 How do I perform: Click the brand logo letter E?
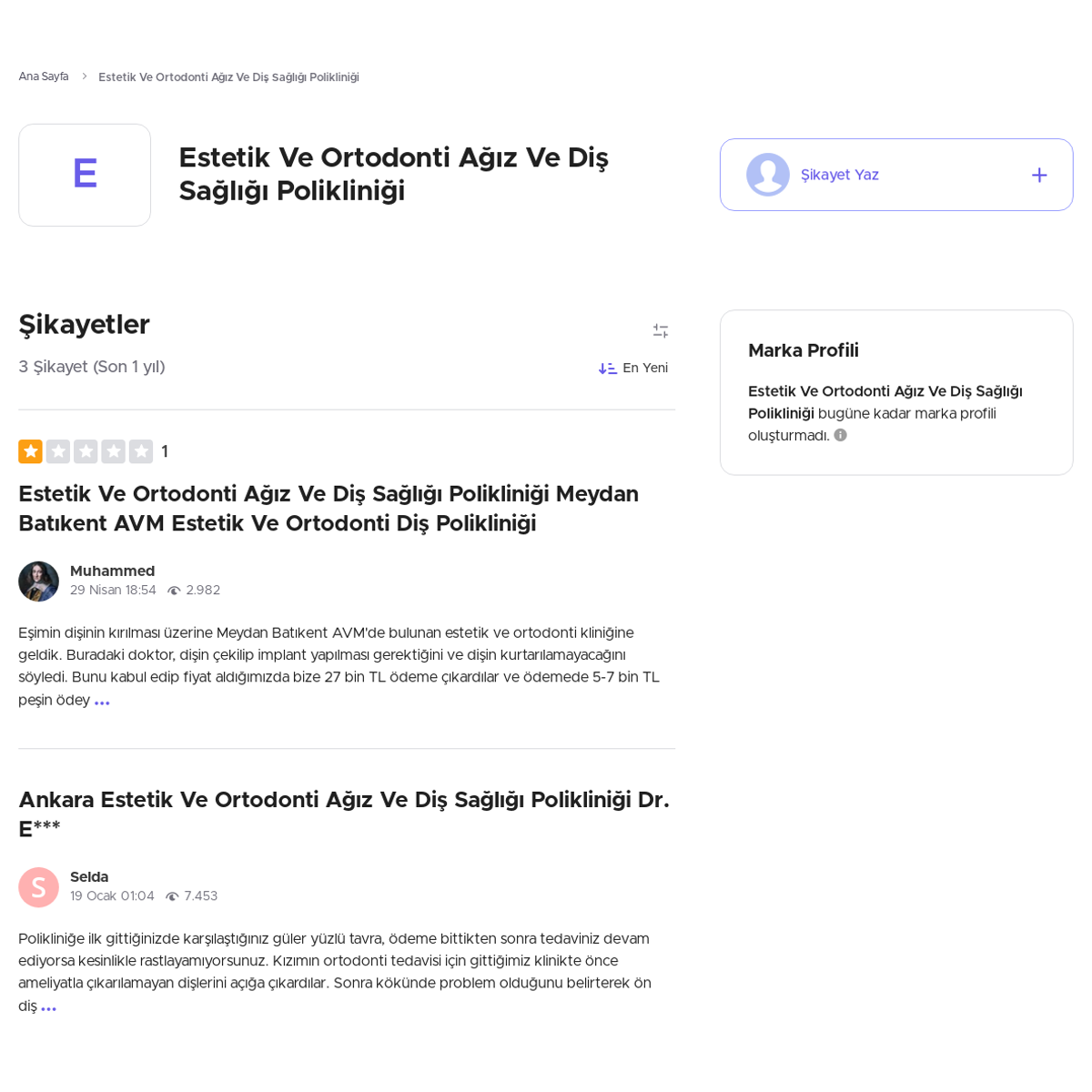pyautogui.click(x=85, y=175)
